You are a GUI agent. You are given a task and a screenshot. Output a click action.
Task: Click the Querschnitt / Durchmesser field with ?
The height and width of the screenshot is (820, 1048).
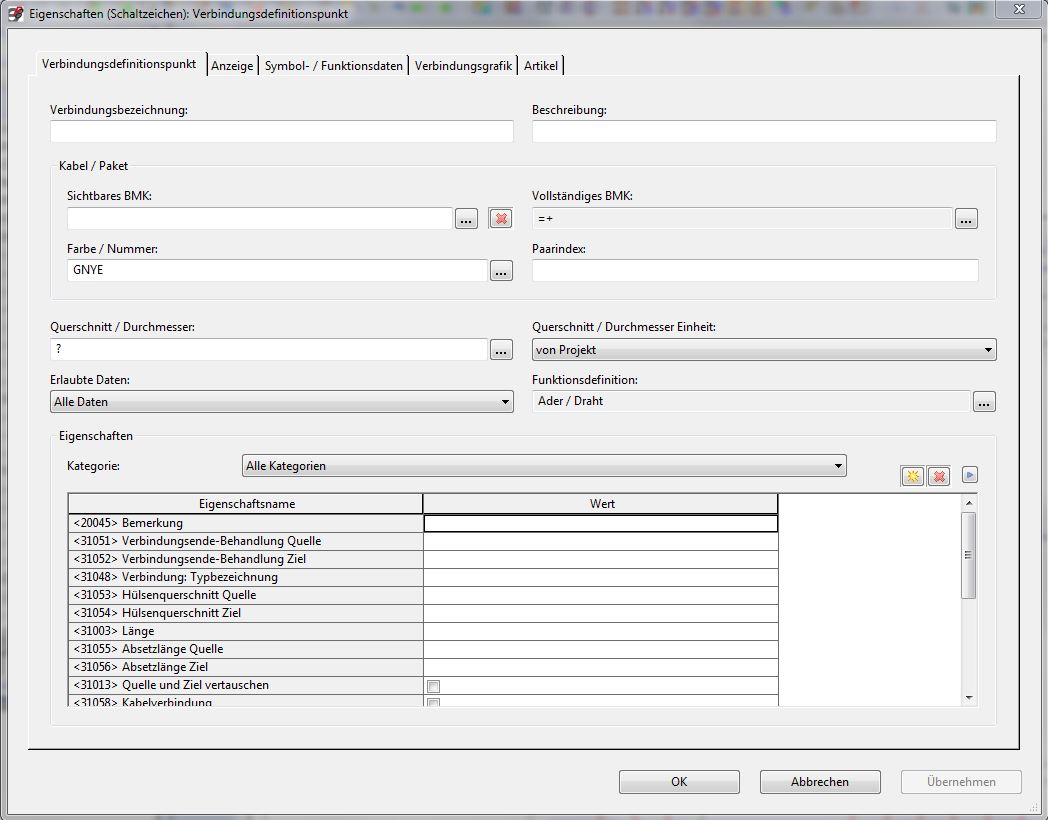click(269, 350)
